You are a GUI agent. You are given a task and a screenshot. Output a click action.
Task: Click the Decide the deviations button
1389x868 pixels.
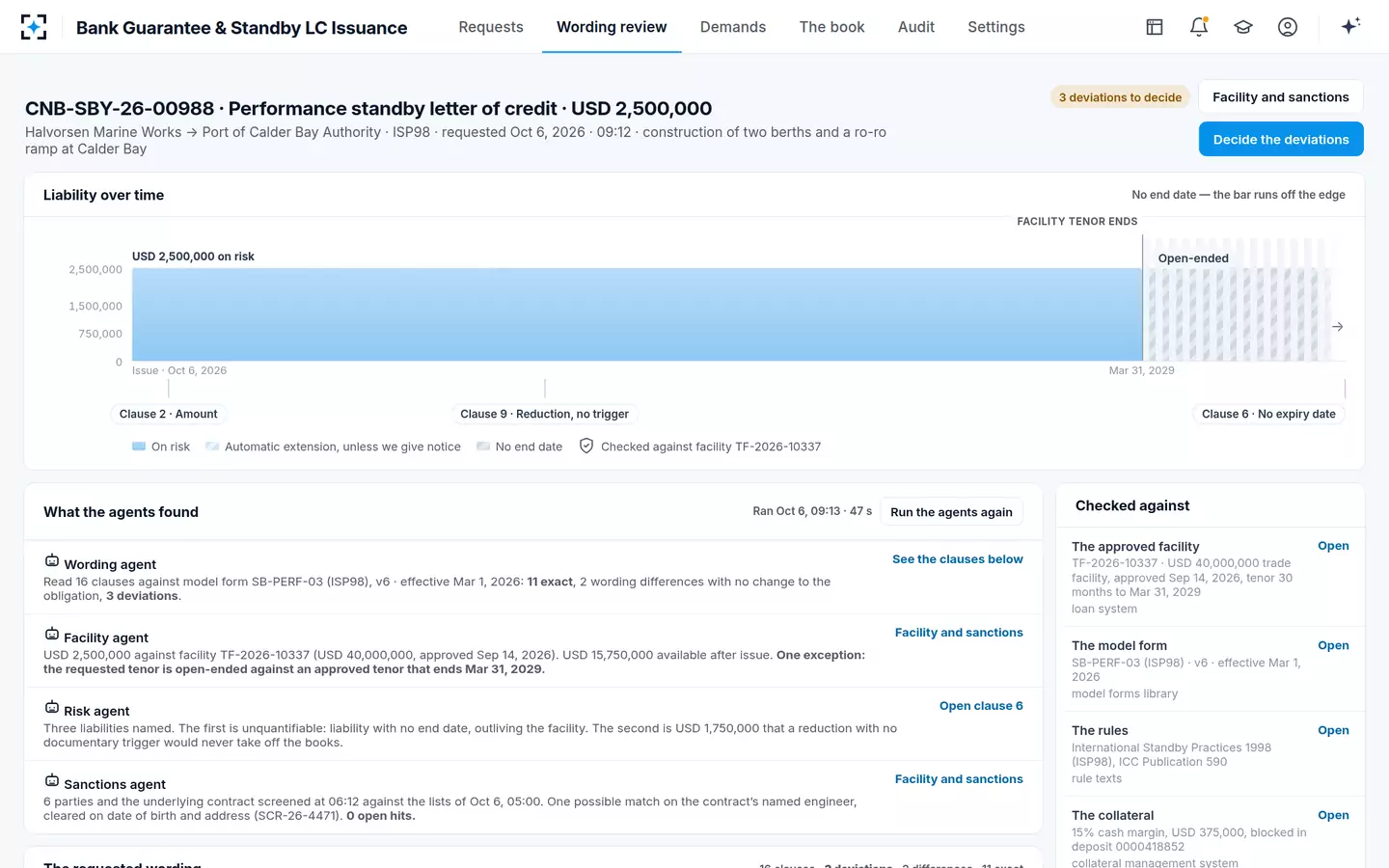pyautogui.click(x=1281, y=139)
